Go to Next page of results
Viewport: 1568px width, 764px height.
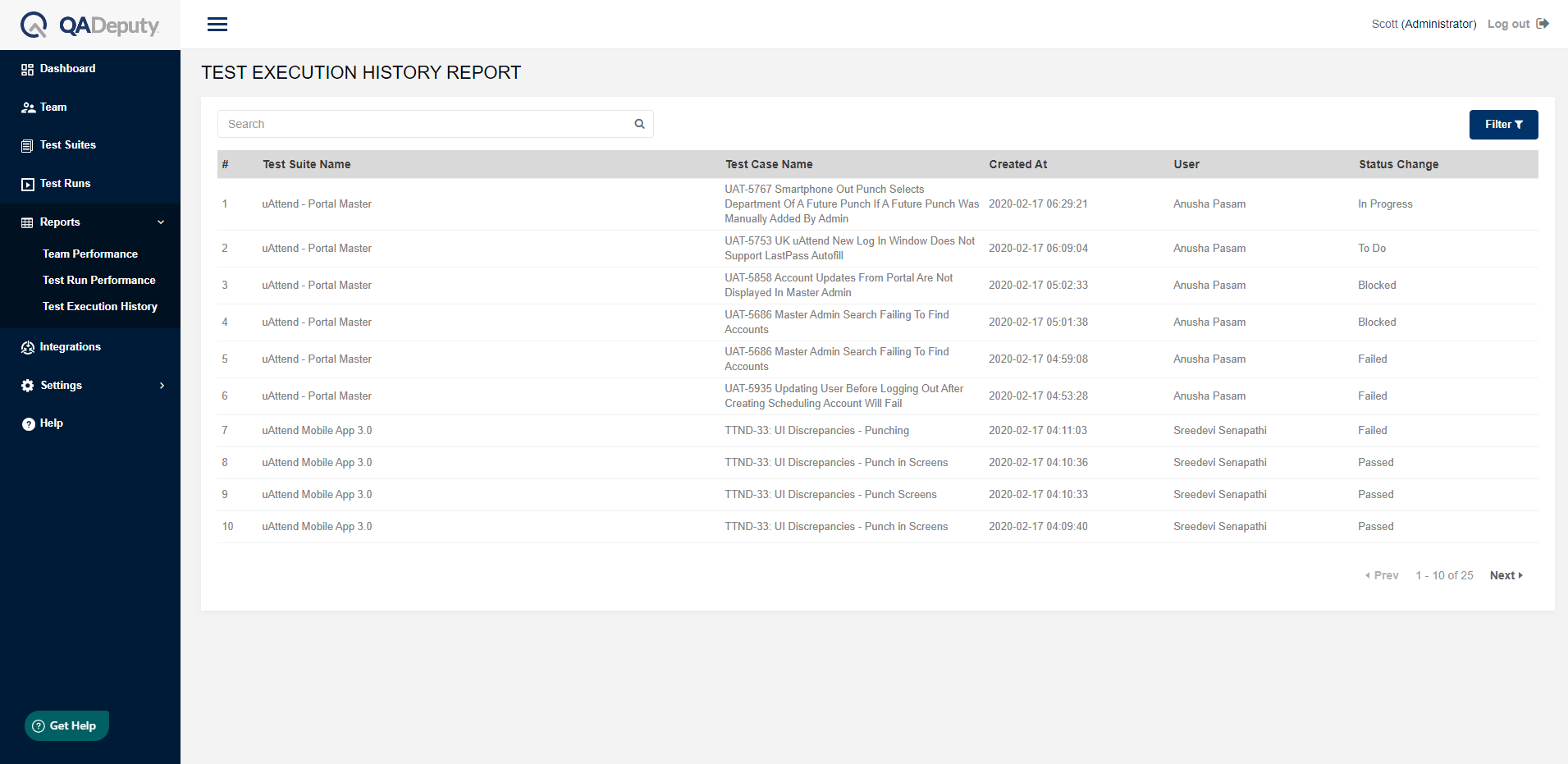pyautogui.click(x=1506, y=576)
